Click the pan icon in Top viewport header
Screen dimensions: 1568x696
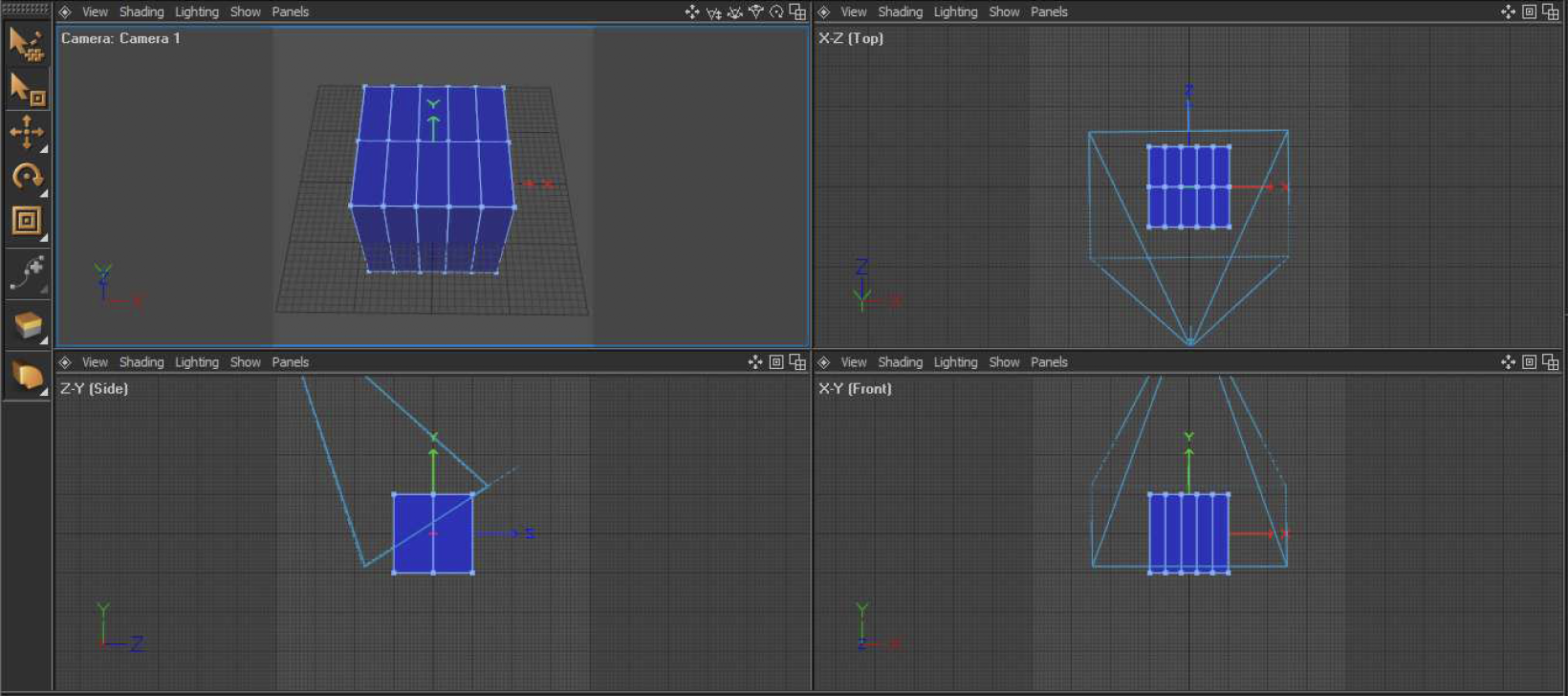coord(1508,12)
